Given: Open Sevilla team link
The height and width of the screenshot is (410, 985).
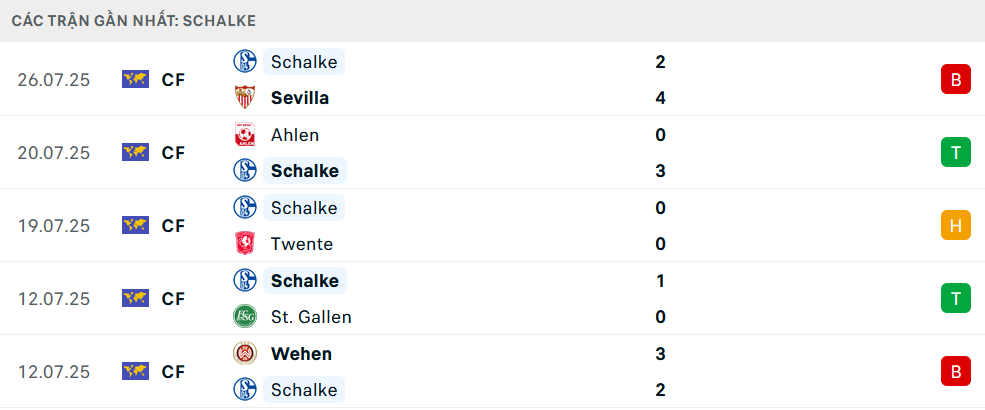Looking at the screenshot, I should tap(300, 98).
